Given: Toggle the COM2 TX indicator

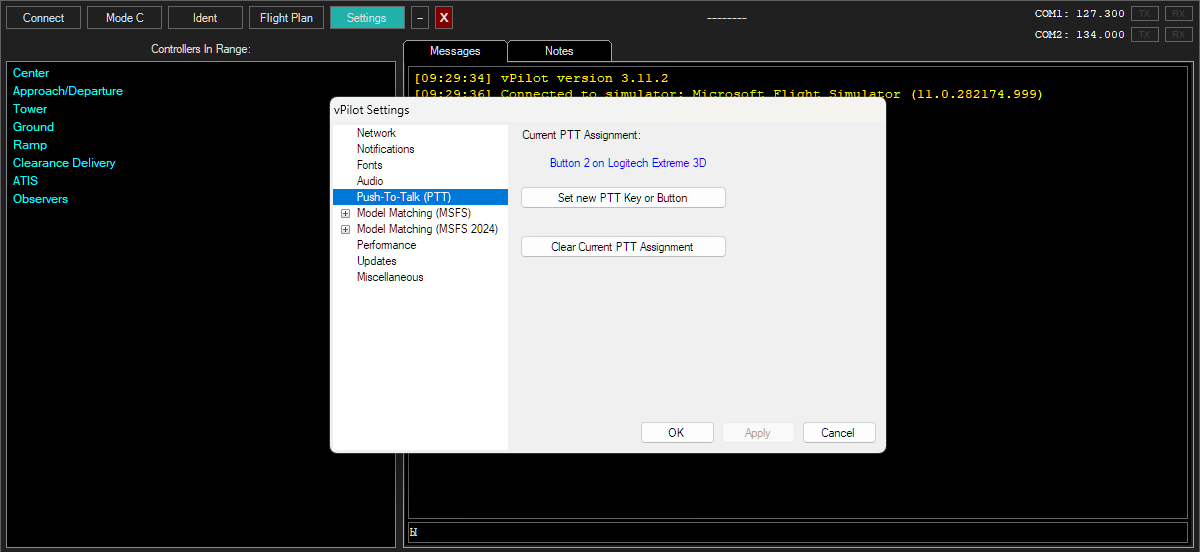Looking at the screenshot, I should click(x=1145, y=35).
